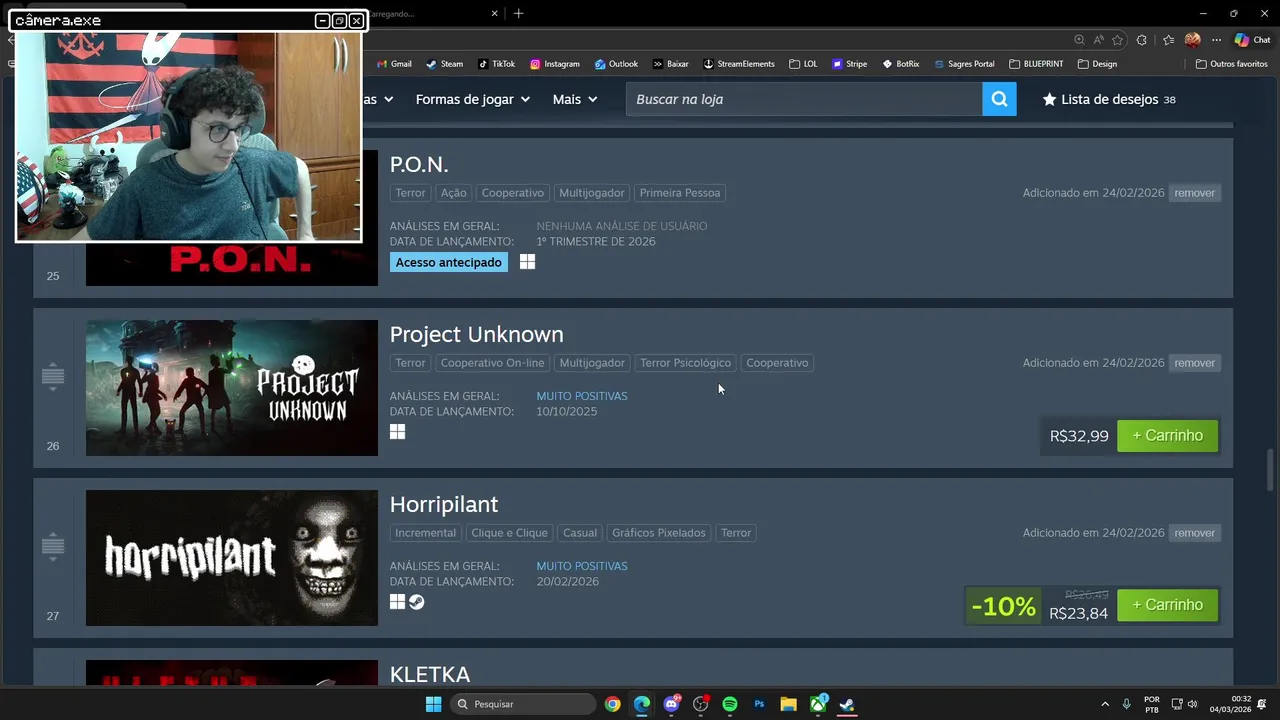Image resolution: width=1280 pixels, height=720 pixels.
Task: Add page to favorites with star icon
Action: pos(1117,40)
